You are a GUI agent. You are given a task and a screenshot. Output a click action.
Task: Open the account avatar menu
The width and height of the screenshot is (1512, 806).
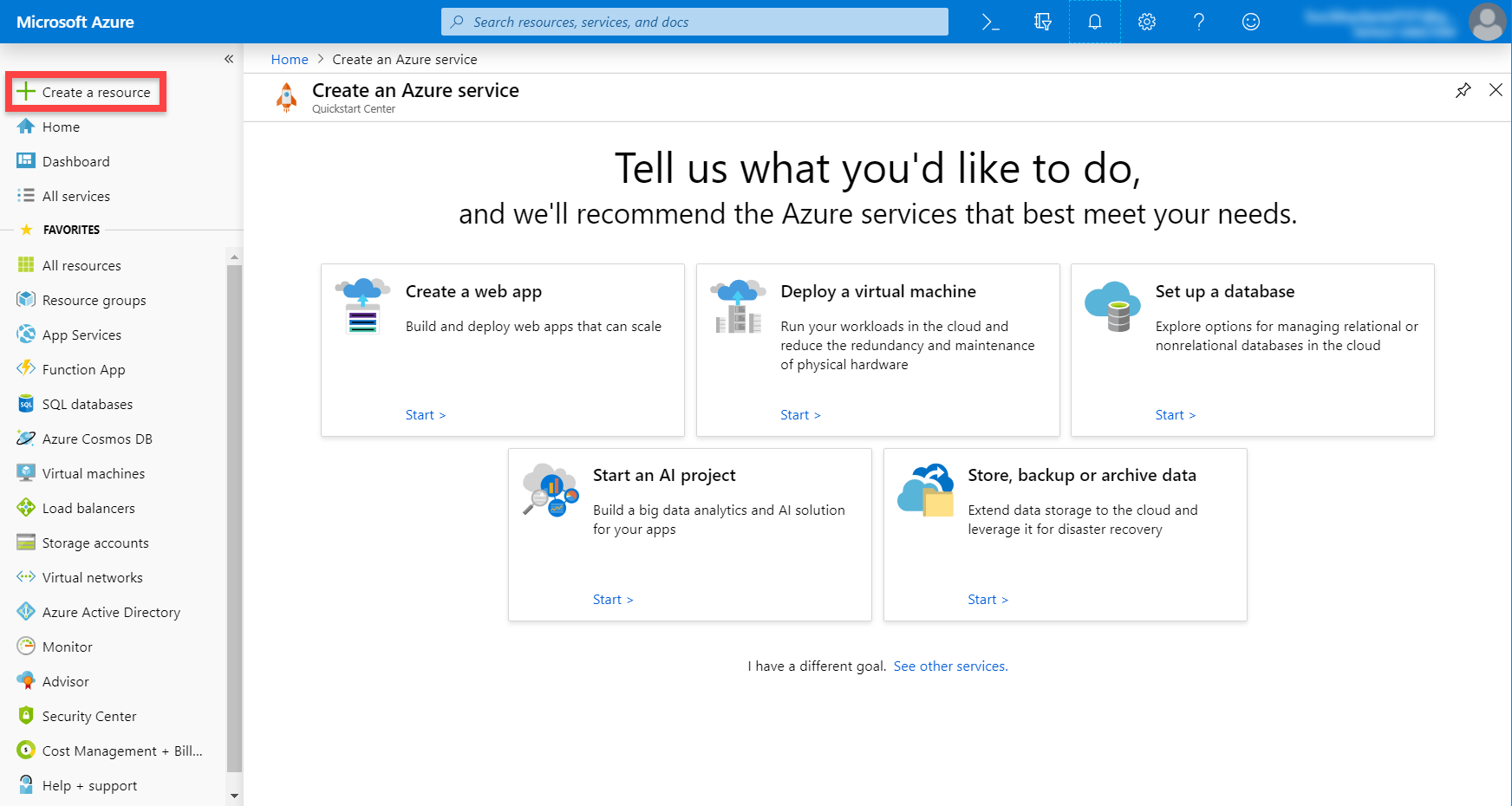(1488, 22)
